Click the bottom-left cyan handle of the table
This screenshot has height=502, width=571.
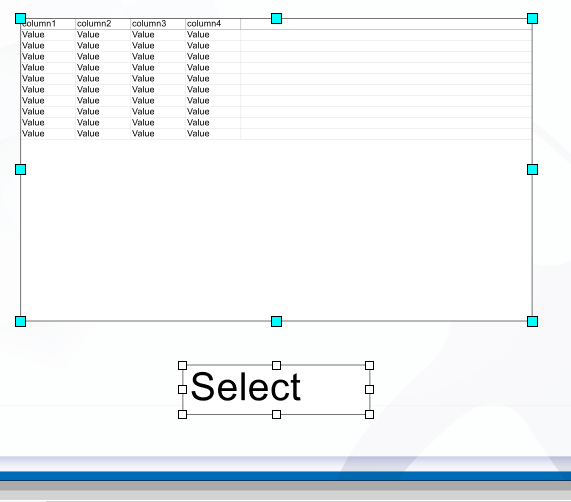20,321
